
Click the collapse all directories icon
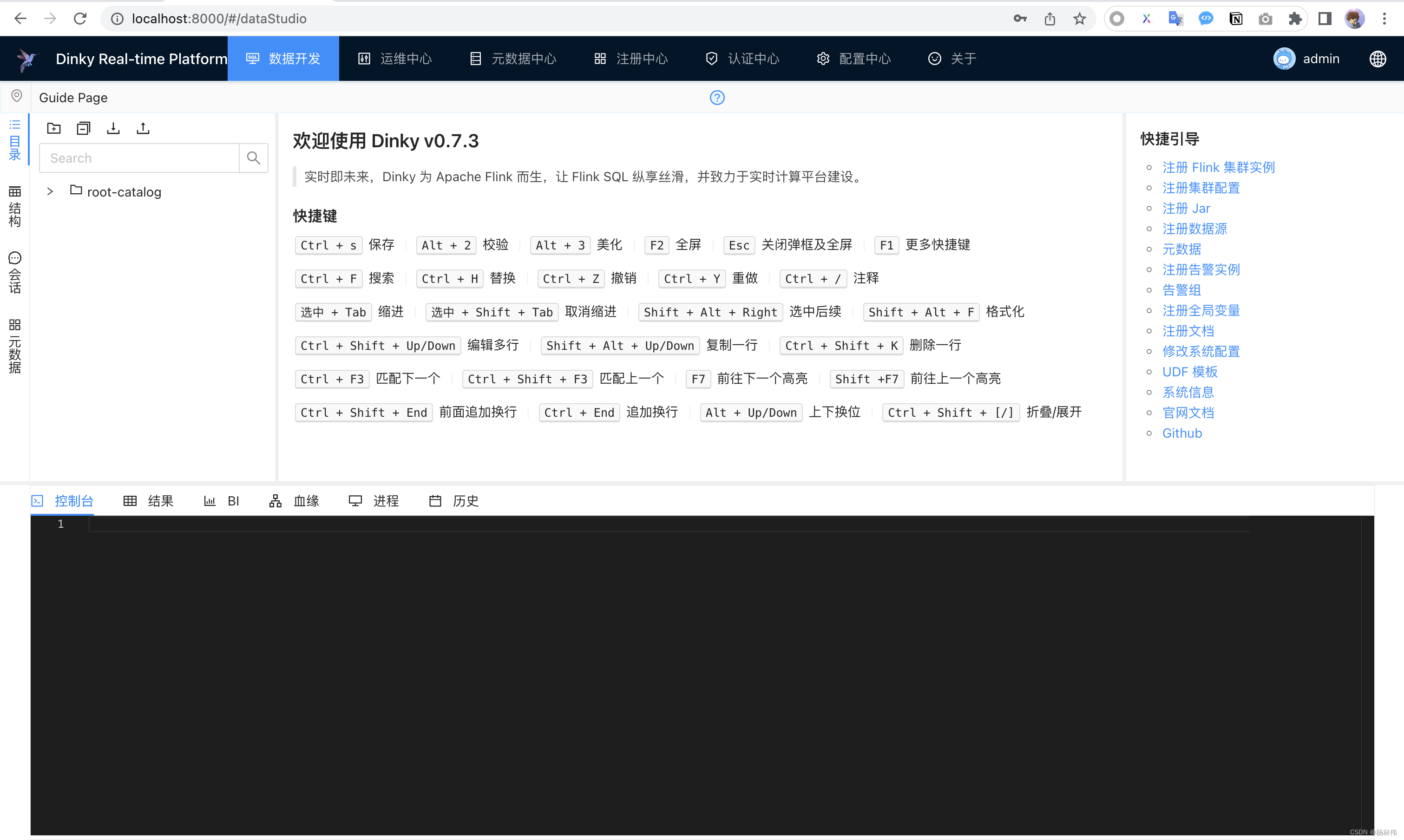coord(83,129)
